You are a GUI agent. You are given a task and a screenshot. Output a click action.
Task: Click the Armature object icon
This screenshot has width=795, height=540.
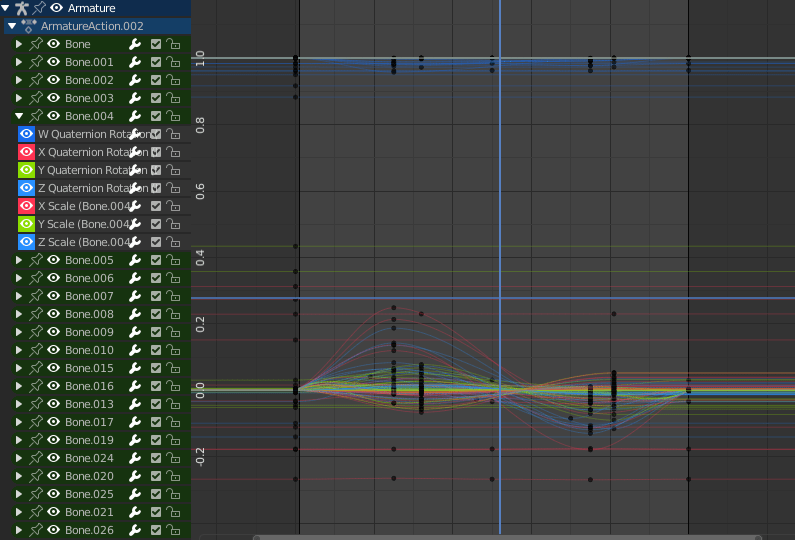pyautogui.click(x=21, y=8)
